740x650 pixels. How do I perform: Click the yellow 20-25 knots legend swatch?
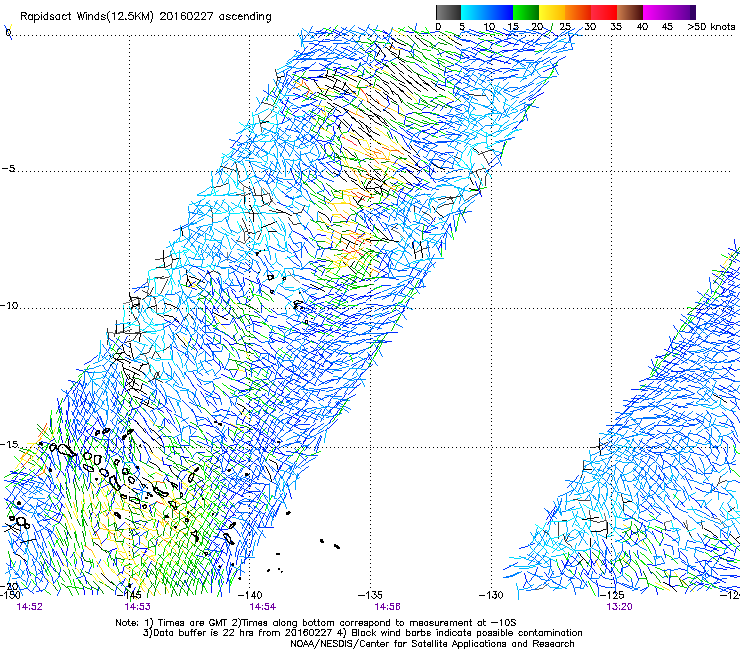click(x=552, y=12)
